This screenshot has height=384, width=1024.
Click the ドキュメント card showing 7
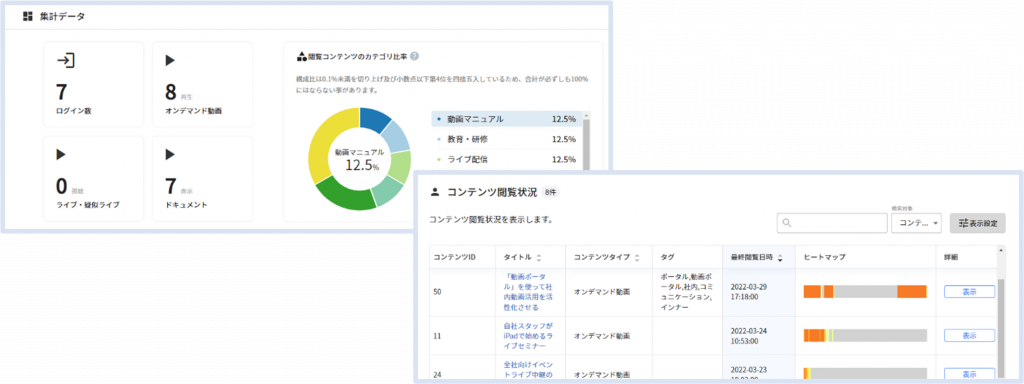tap(202, 178)
